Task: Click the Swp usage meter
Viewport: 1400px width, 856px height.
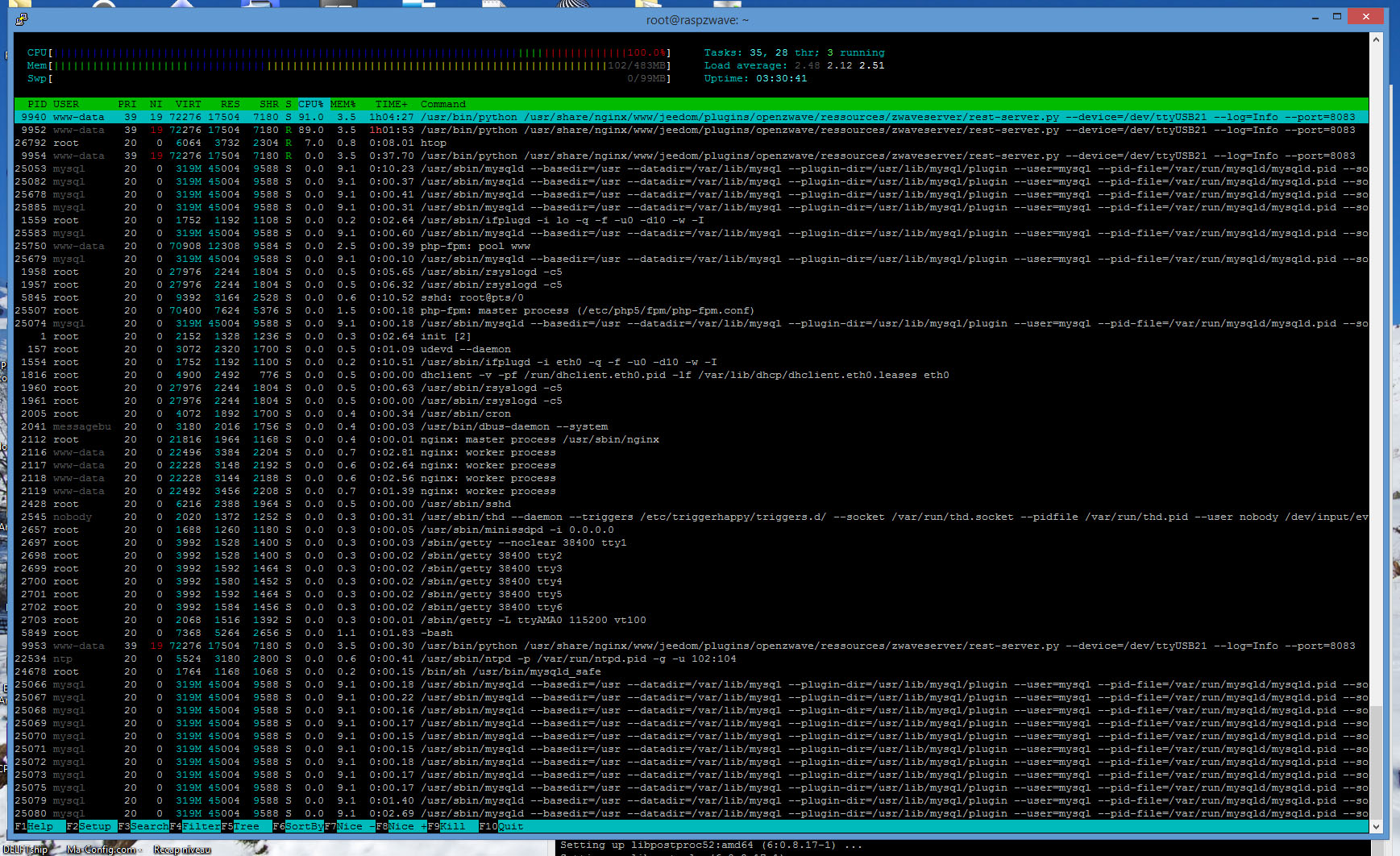Action: pos(349,78)
